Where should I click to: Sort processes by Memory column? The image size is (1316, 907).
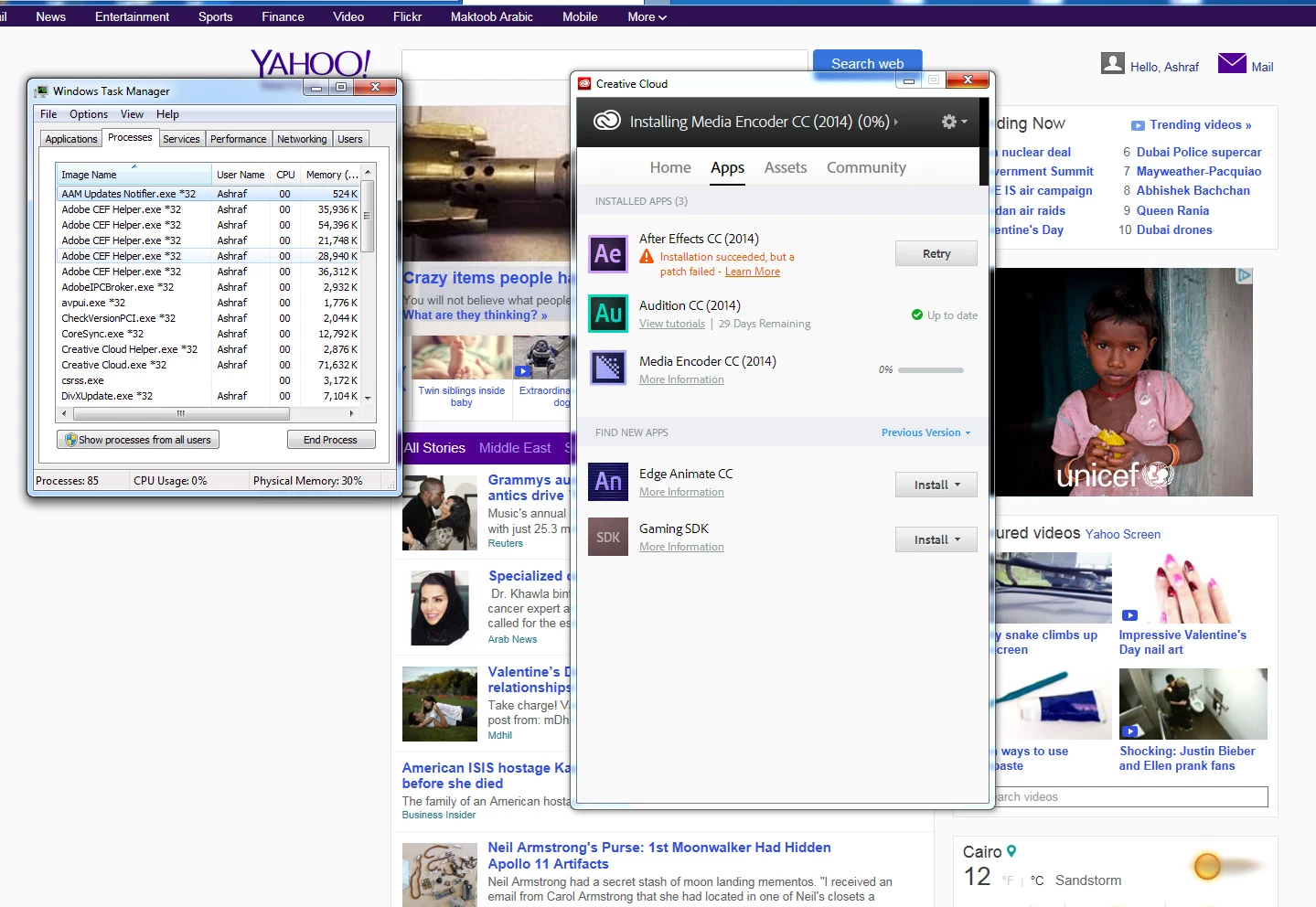click(x=332, y=174)
